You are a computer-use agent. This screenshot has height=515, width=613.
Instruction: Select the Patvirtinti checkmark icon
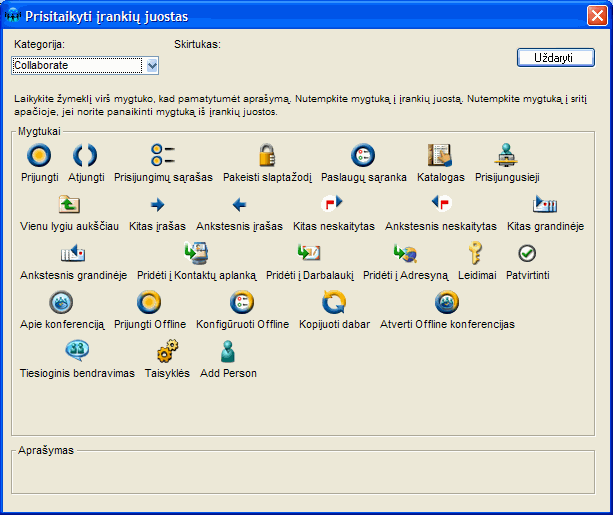(x=527, y=253)
